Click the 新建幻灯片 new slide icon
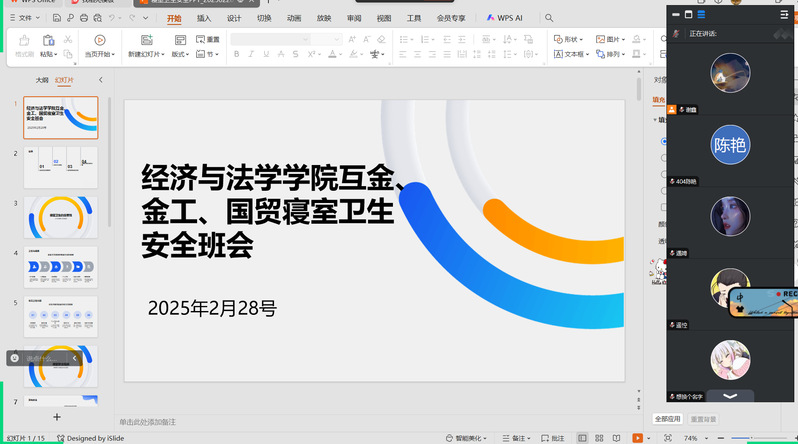Viewport: 798px width, 444px height. click(x=147, y=40)
